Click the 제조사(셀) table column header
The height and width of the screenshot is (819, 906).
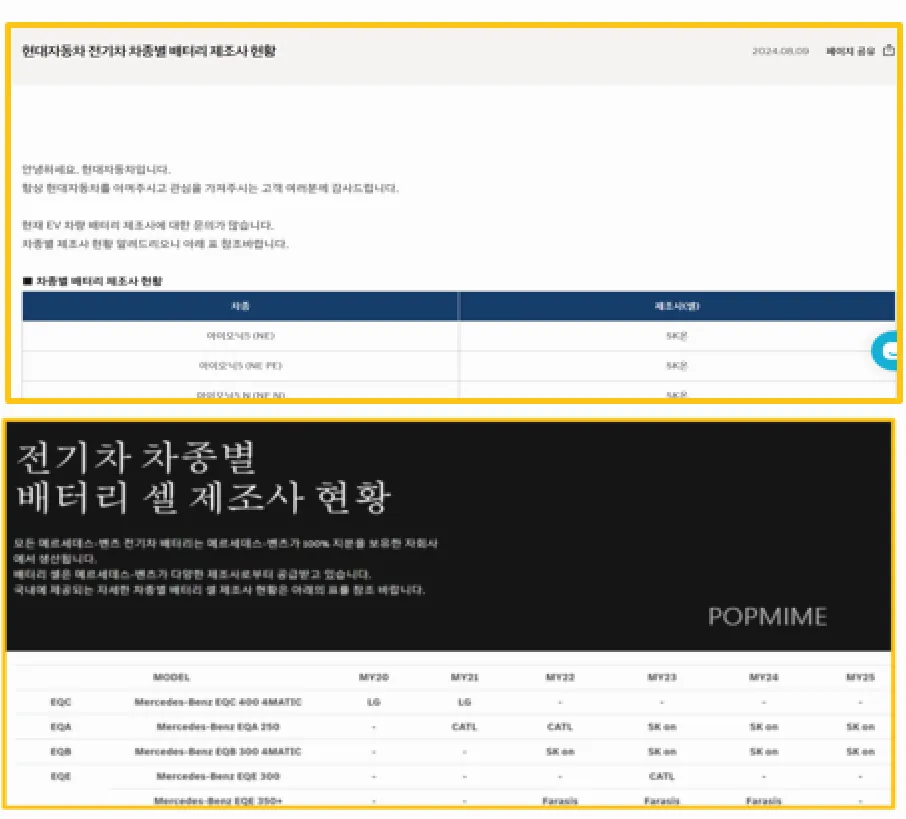click(x=677, y=306)
